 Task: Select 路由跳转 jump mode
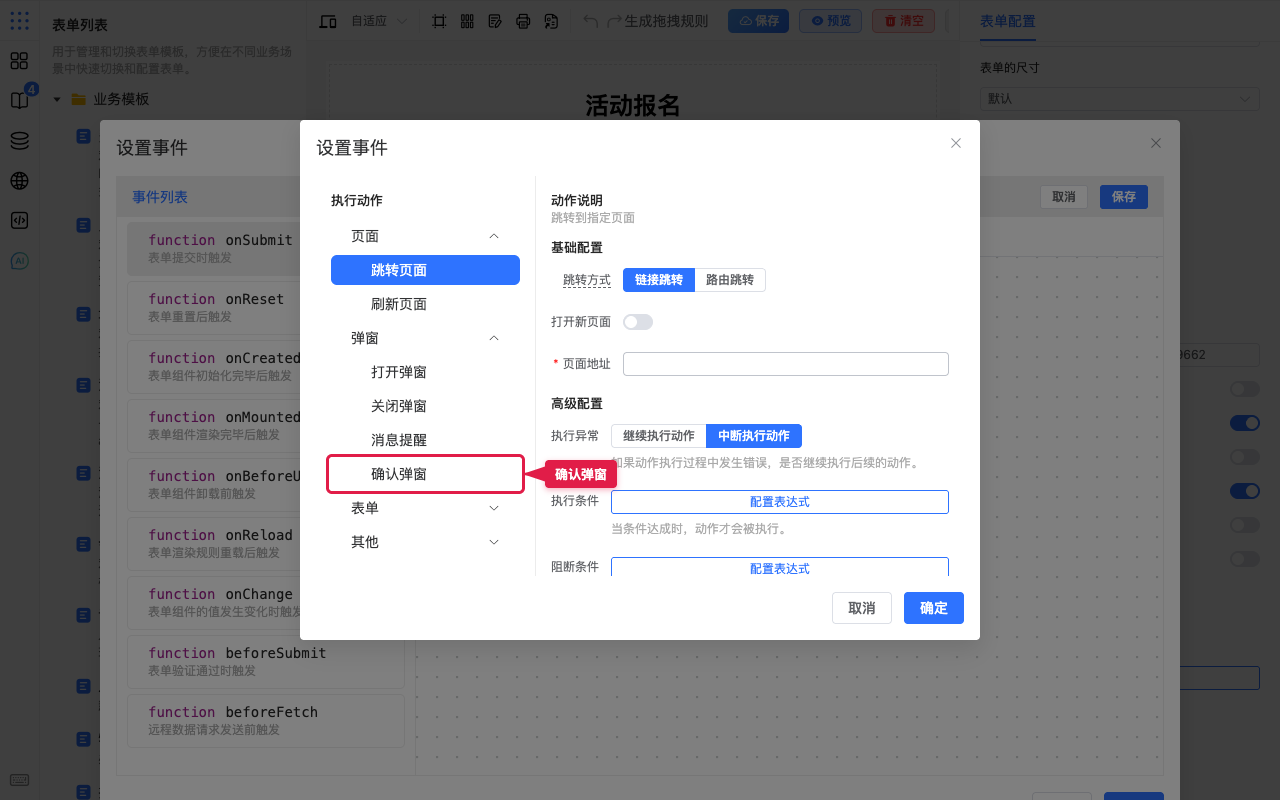pyautogui.click(x=730, y=280)
